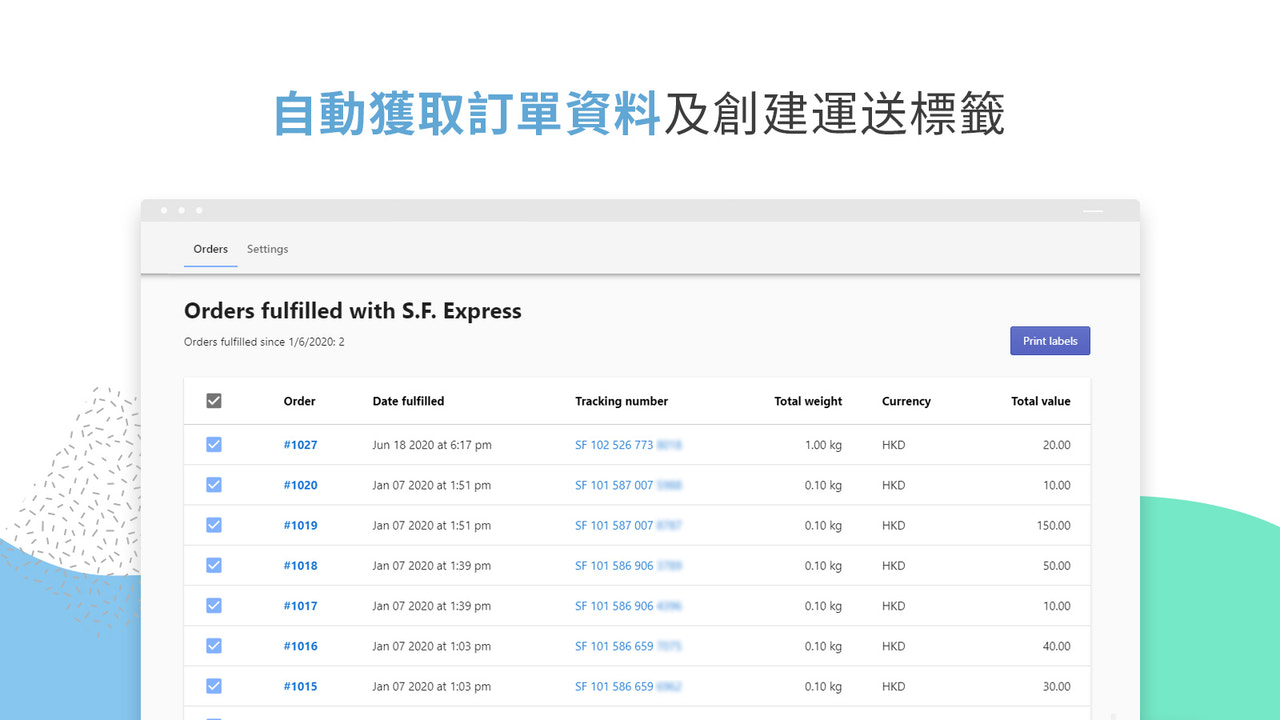Screen dimensions: 1280x720
Task: Select the 50.00 total value cell
Action: coord(1056,566)
